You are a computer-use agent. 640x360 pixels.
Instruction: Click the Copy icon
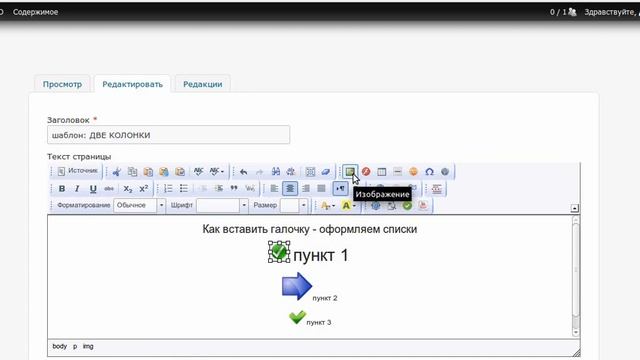click(x=132, y=172)
